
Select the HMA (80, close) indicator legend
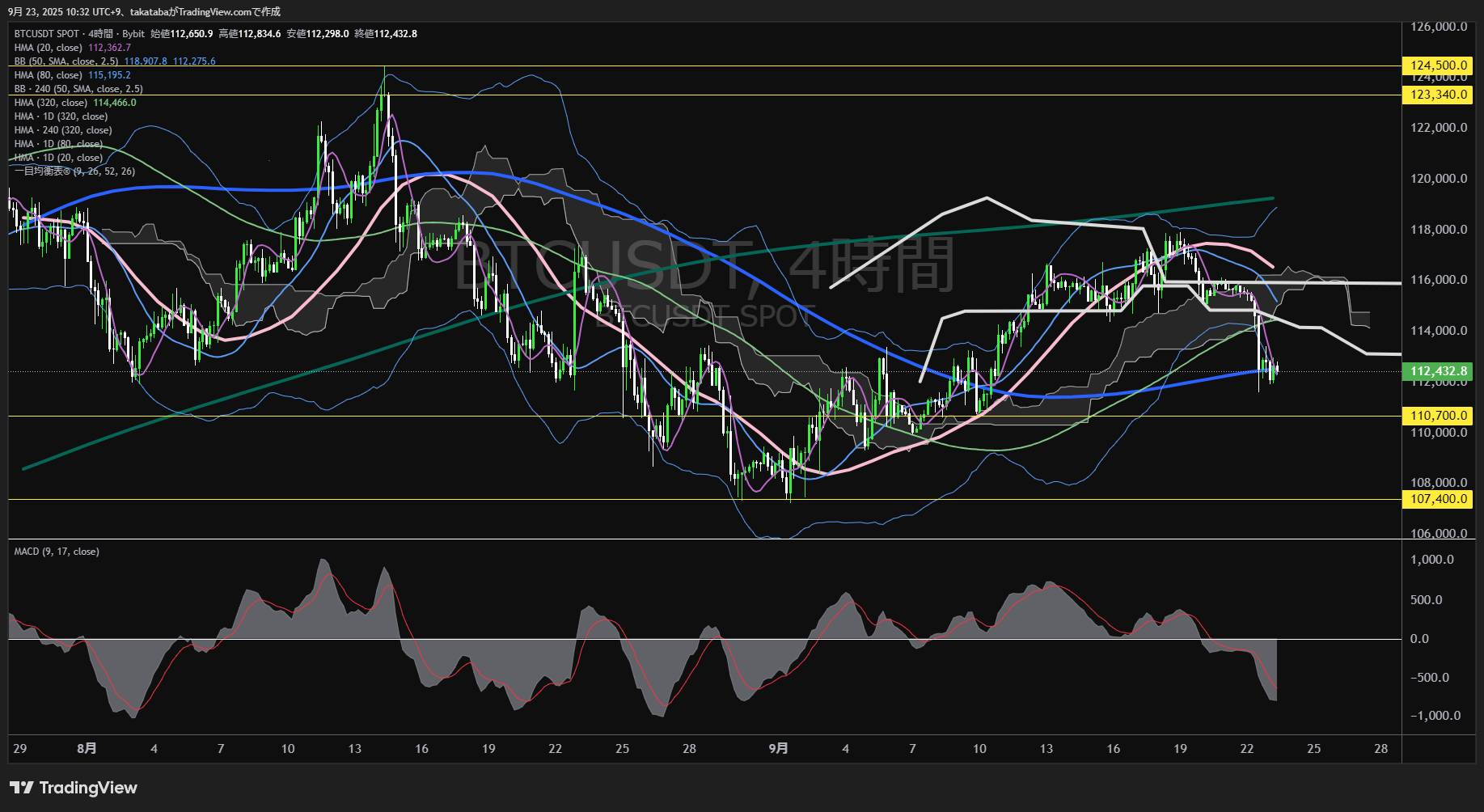pyautogui.click(x=49, y=75)
